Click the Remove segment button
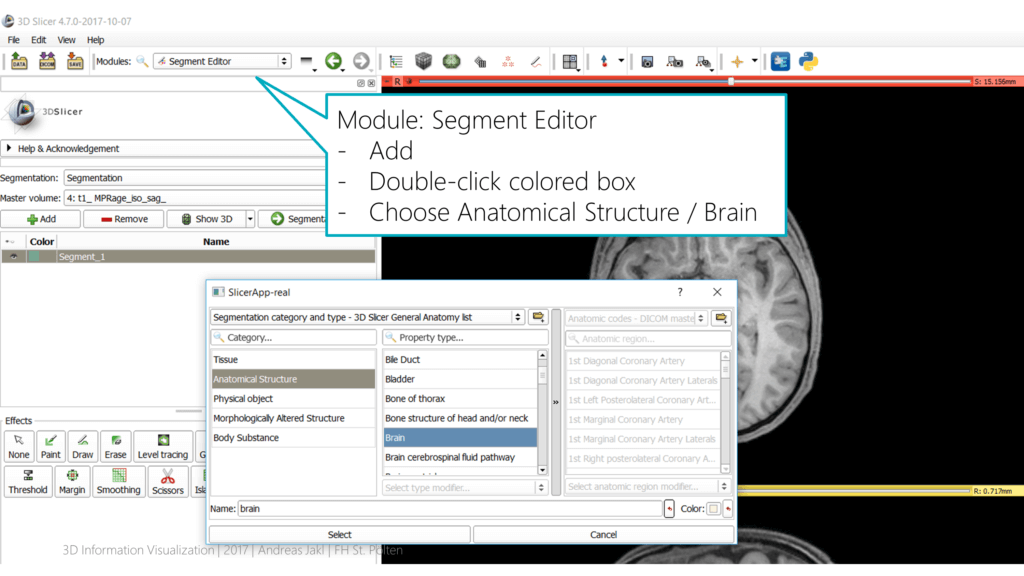1024x576 pixels. tap(124, 219)
